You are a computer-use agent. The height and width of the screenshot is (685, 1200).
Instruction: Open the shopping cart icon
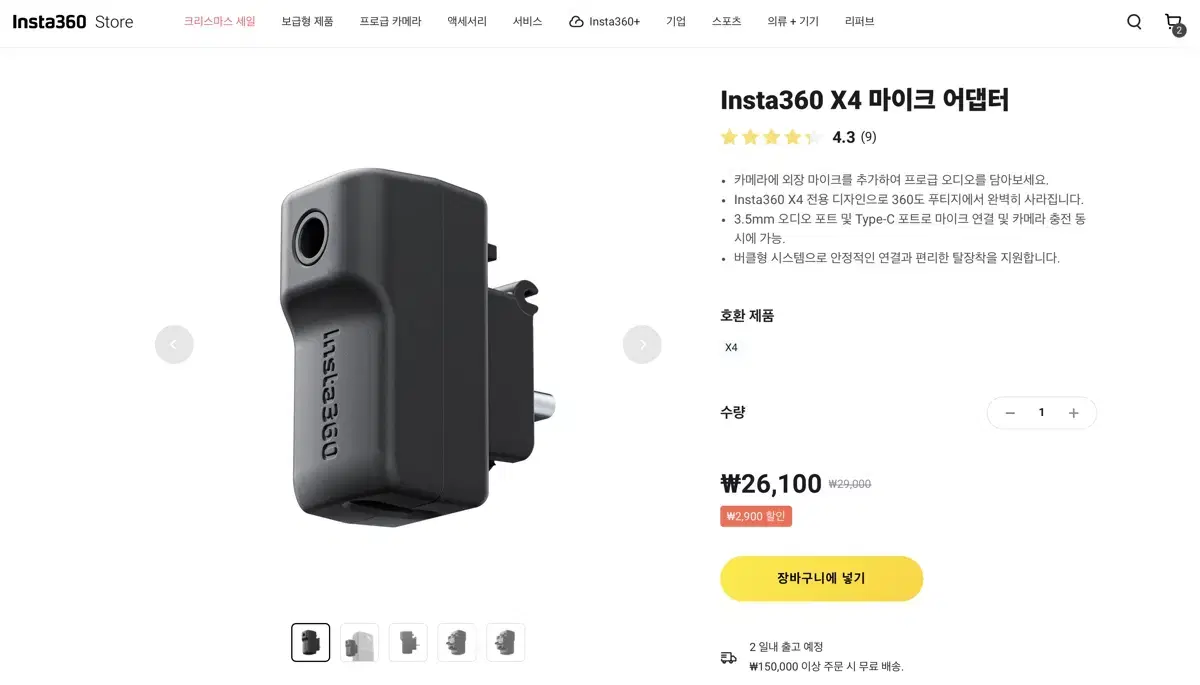[x=1174, y=23]
